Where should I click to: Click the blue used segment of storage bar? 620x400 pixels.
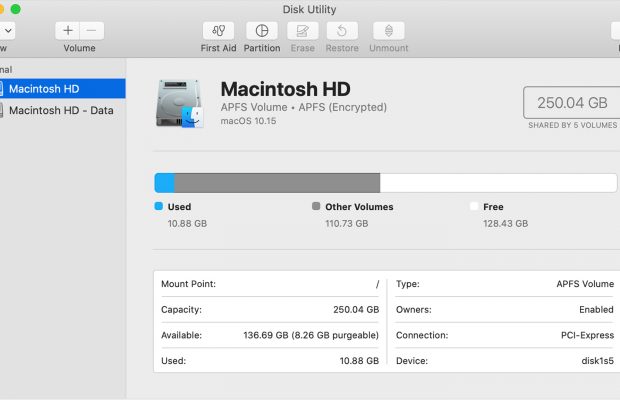click(x=164, y=183)
